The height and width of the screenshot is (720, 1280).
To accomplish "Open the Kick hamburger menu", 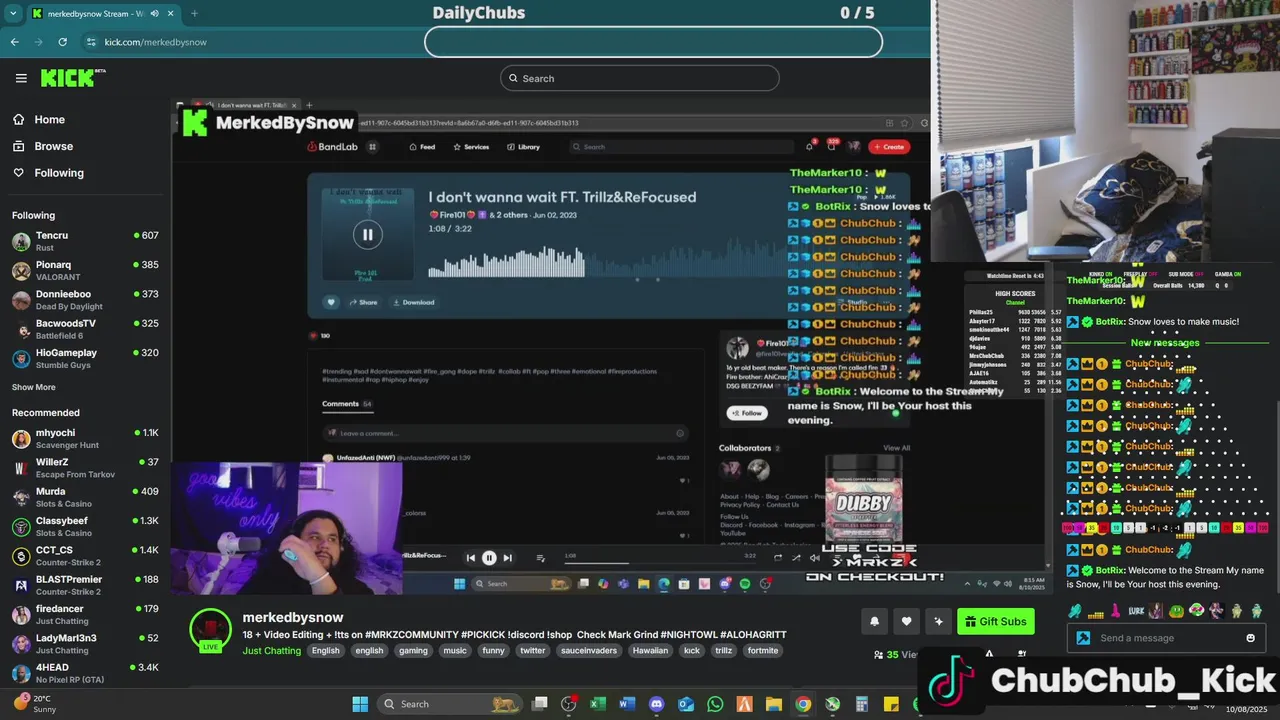I will tap(21, 78).
